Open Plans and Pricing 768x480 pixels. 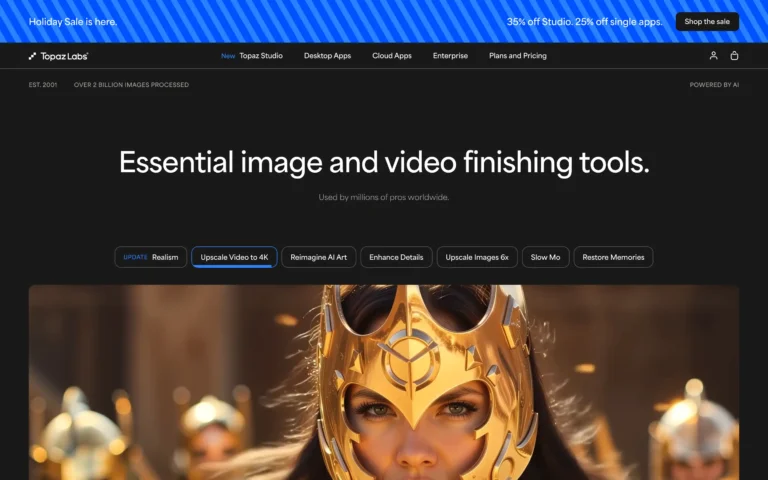tap(518, 56)
